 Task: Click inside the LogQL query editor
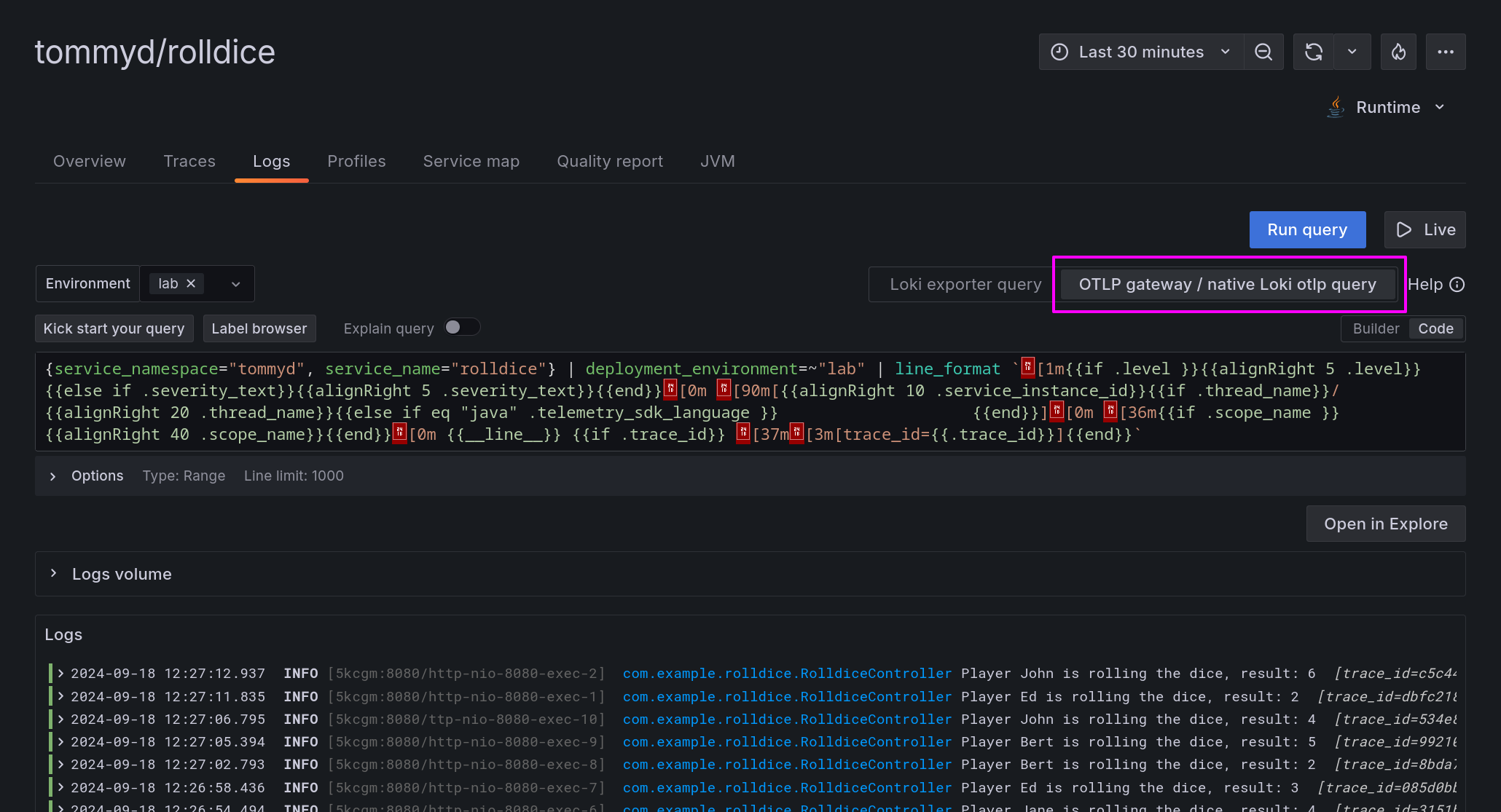pos(750,401)
